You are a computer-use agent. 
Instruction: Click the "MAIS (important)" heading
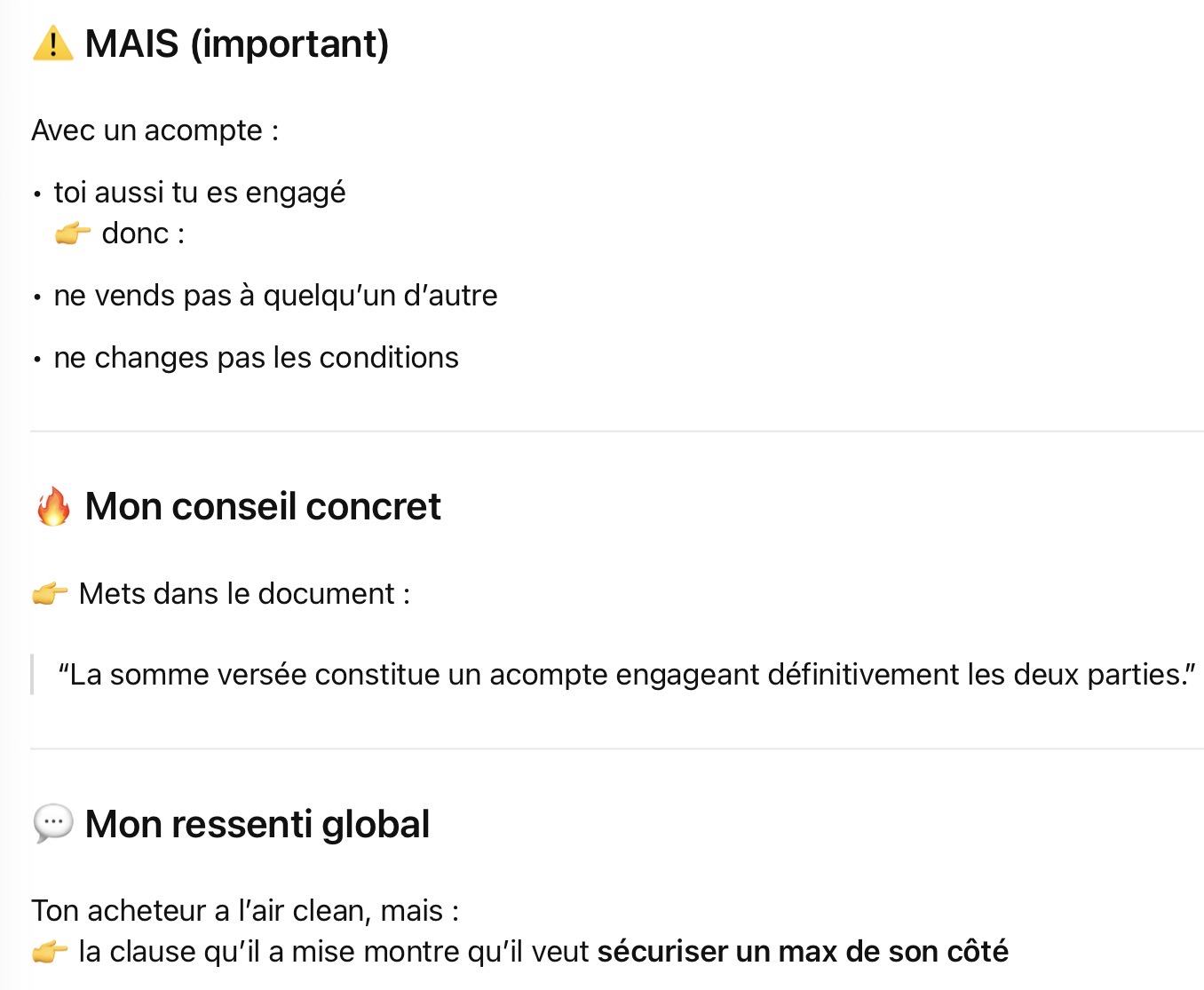237,44
